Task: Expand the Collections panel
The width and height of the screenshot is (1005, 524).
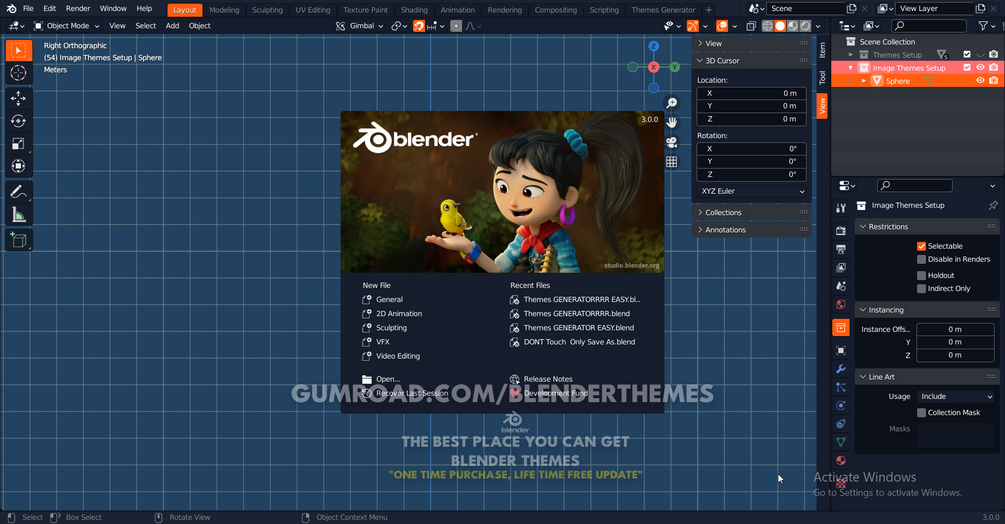Action: (752, 213)
